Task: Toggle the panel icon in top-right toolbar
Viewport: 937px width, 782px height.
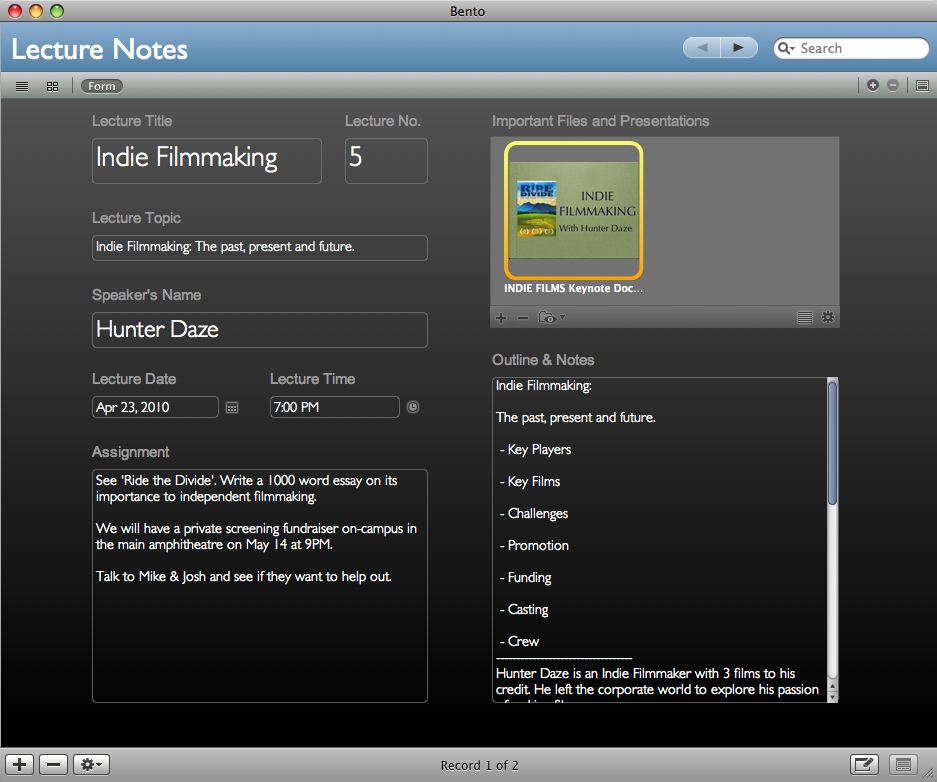Action: (x=922, y=86)
